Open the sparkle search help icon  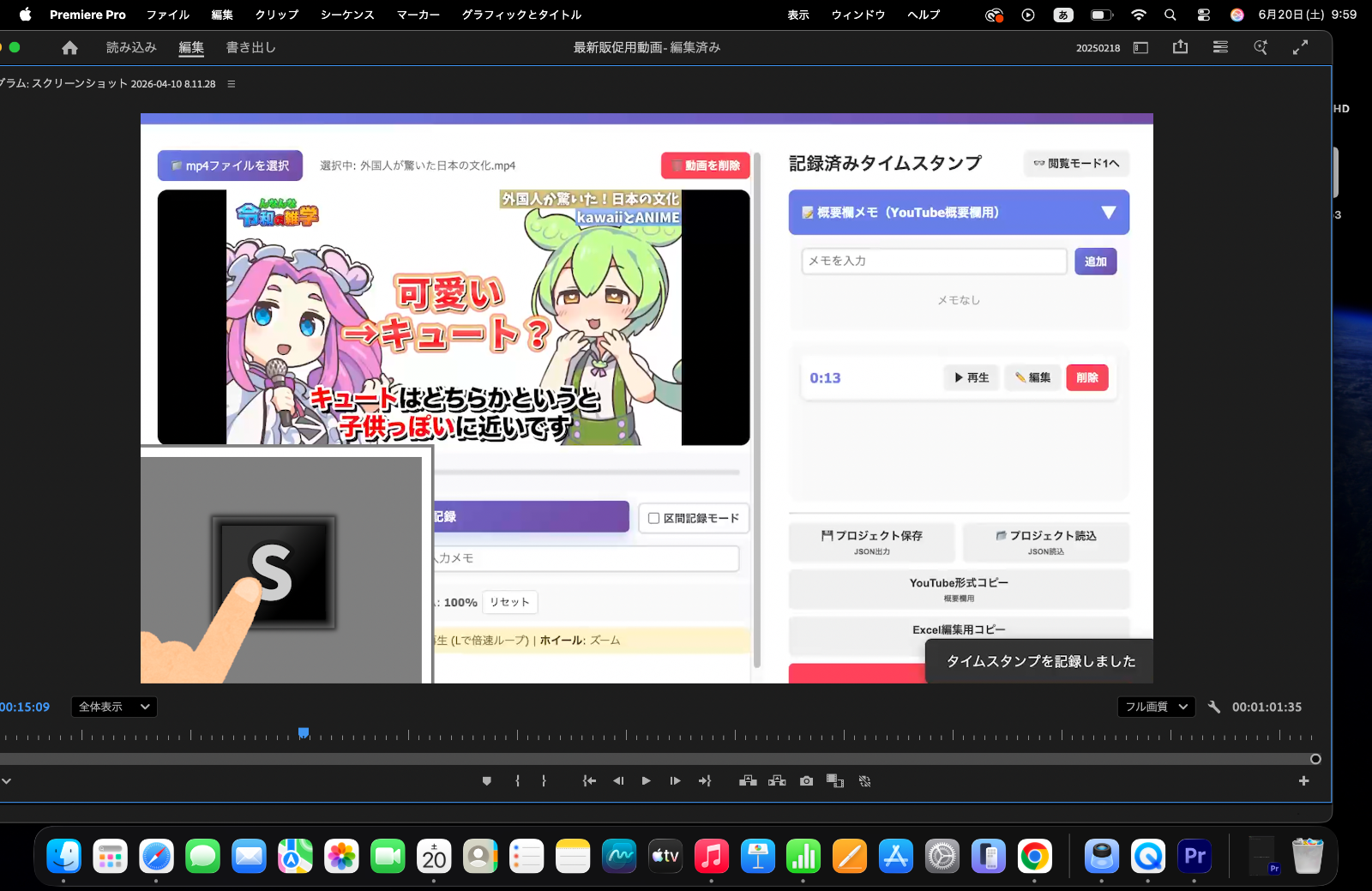[1261, 48]
